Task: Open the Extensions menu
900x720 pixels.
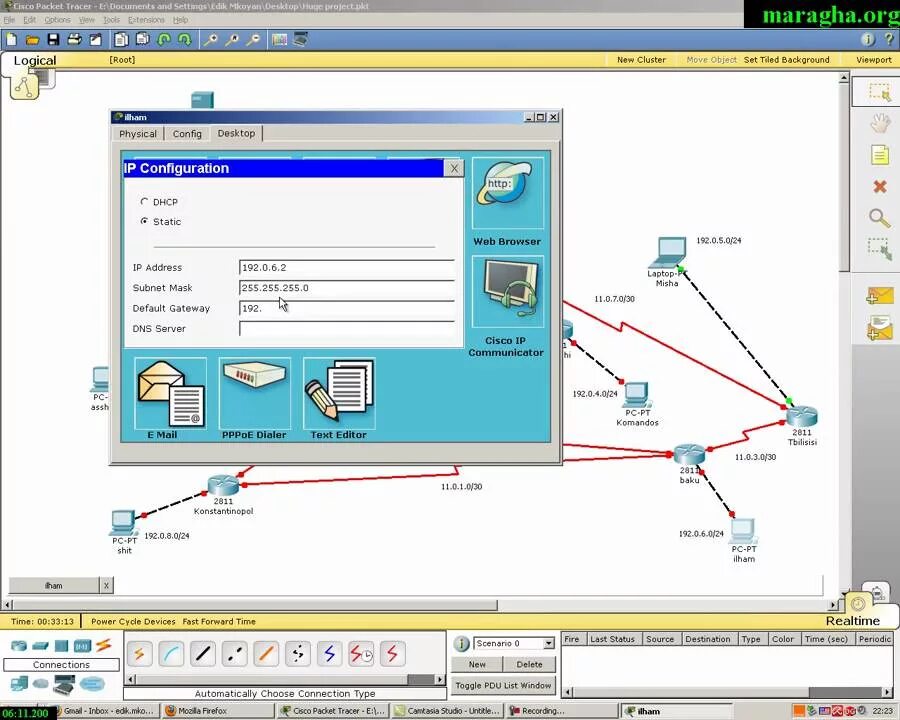Action: point(146,20)
